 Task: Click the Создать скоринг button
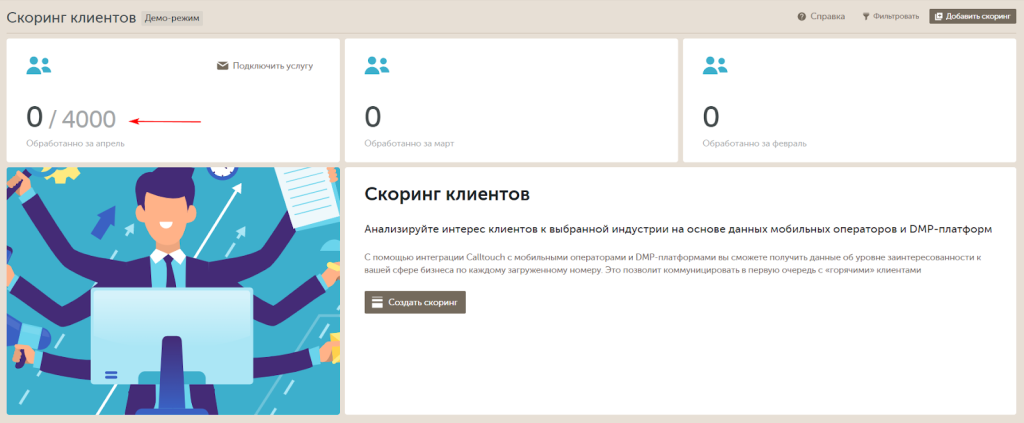415,302
